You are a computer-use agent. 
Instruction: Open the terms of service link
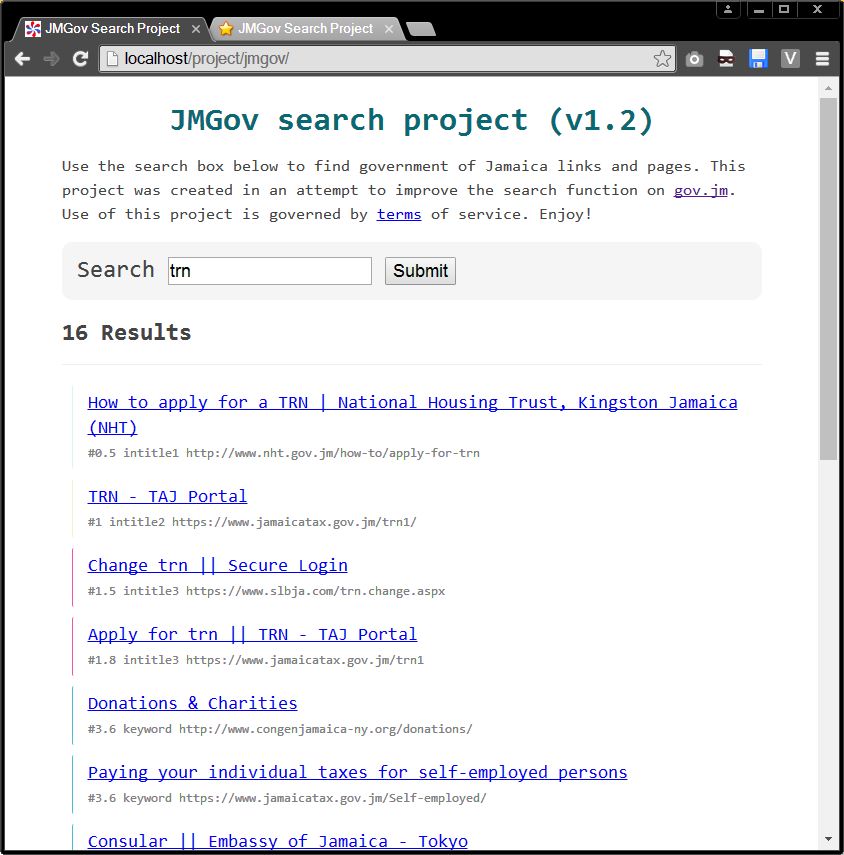pos(399,214)
